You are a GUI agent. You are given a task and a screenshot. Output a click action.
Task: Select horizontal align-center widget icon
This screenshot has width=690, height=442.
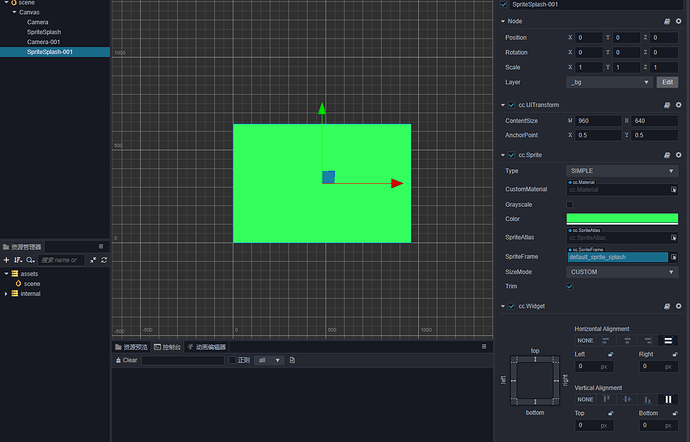(627, 340)
